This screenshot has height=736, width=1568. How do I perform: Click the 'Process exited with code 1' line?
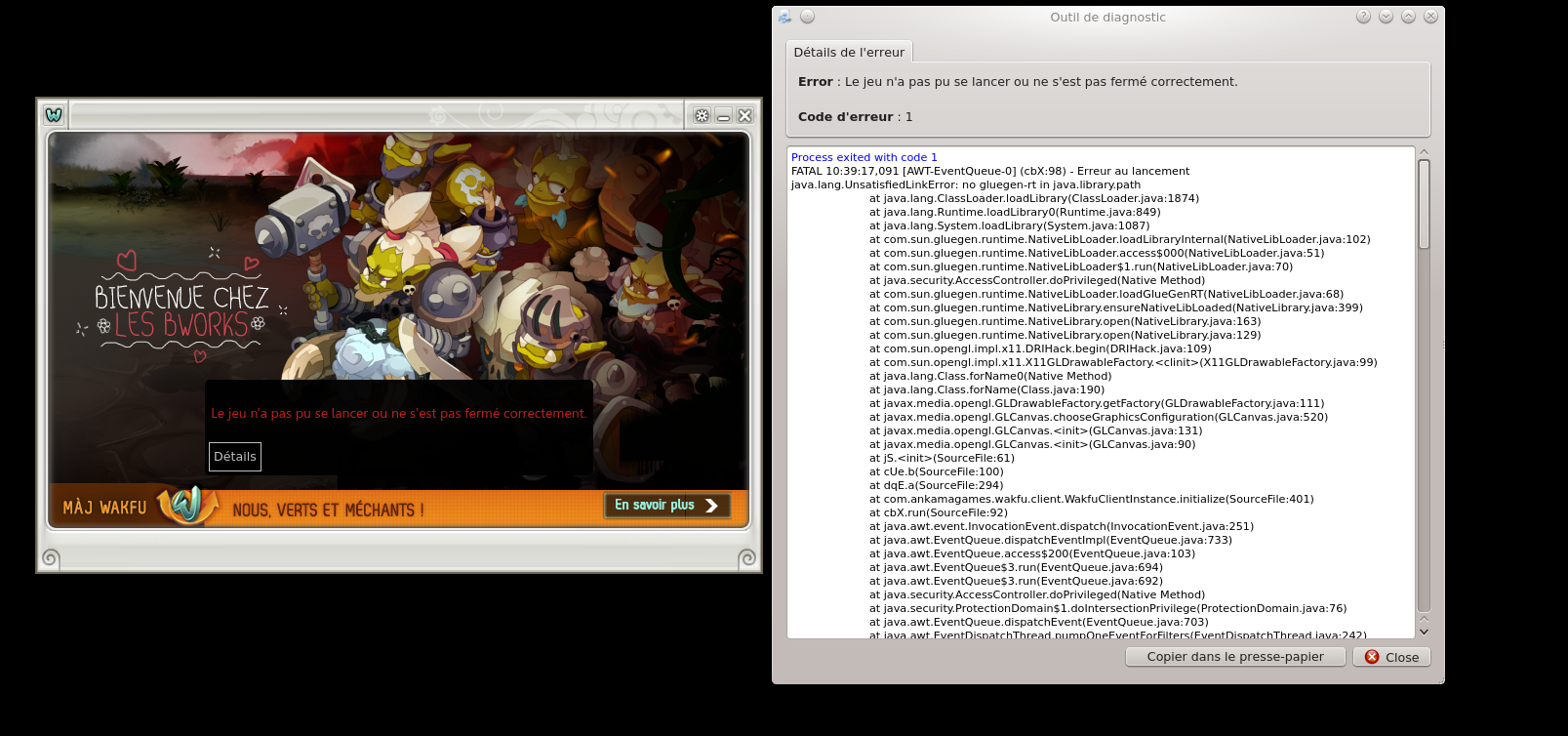pyautogui.click(x=864, y=157)
